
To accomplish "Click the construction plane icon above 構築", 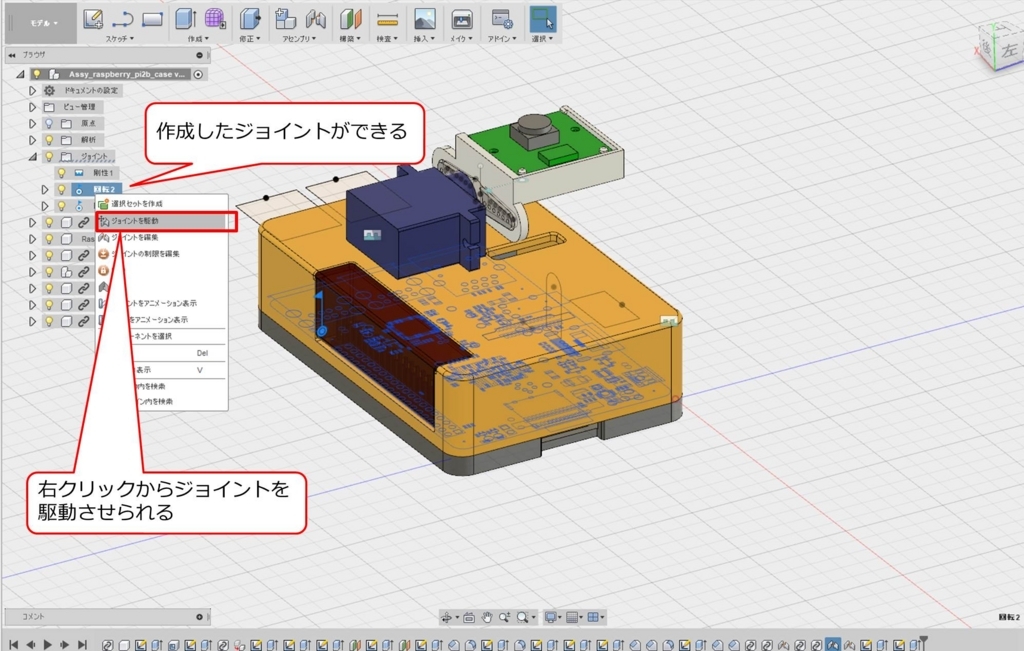I will (351, 19).
